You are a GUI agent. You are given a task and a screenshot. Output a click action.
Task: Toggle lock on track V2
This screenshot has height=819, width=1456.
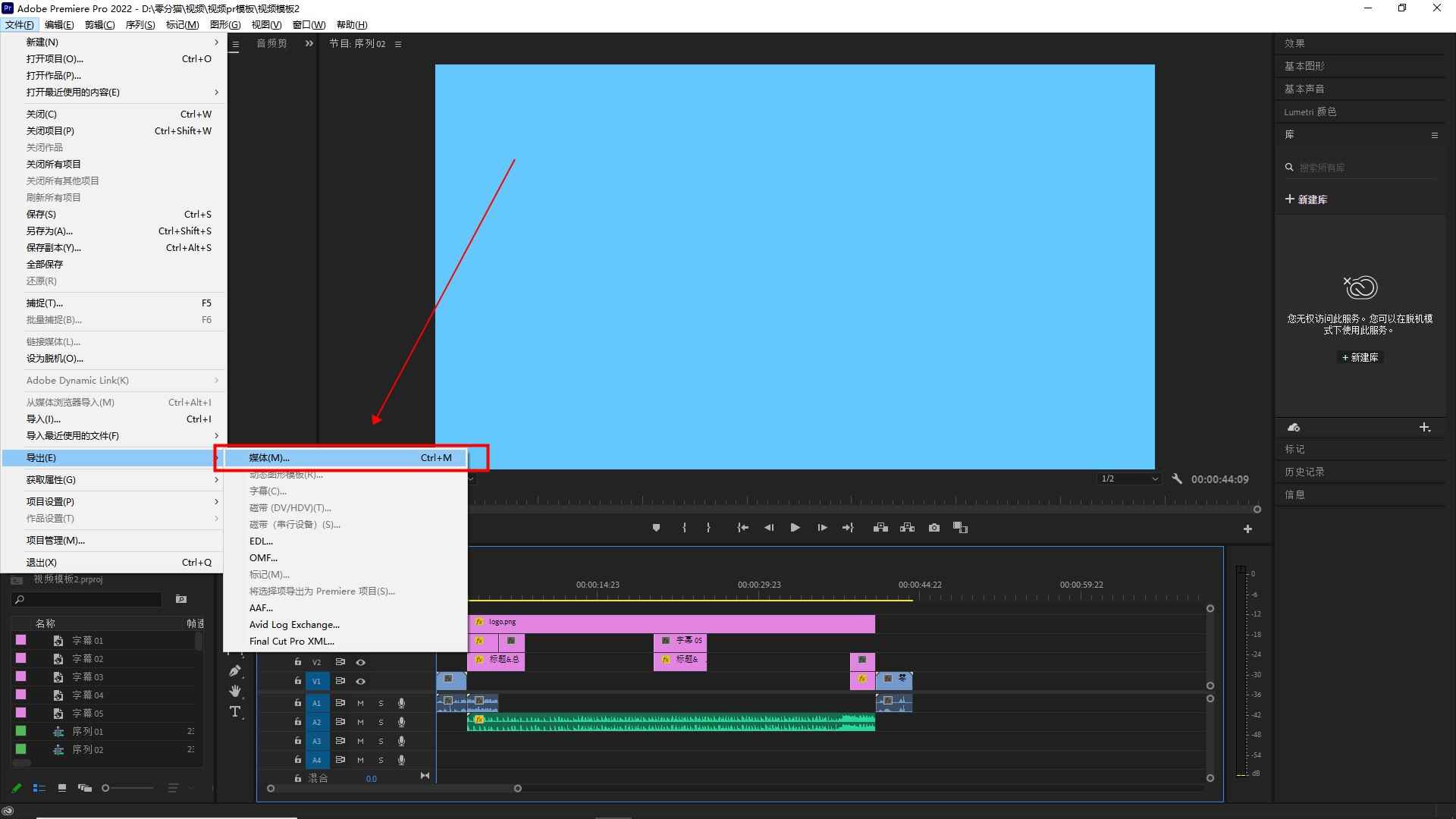pos(298,662)
